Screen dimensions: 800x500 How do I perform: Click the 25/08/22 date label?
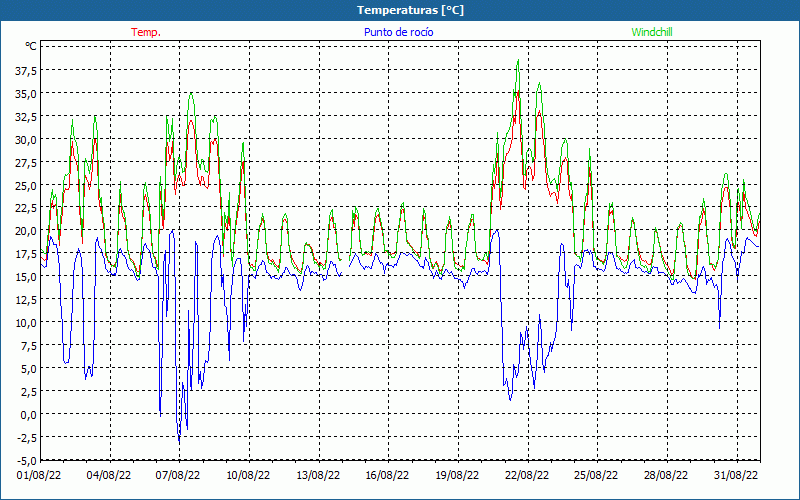596,476
